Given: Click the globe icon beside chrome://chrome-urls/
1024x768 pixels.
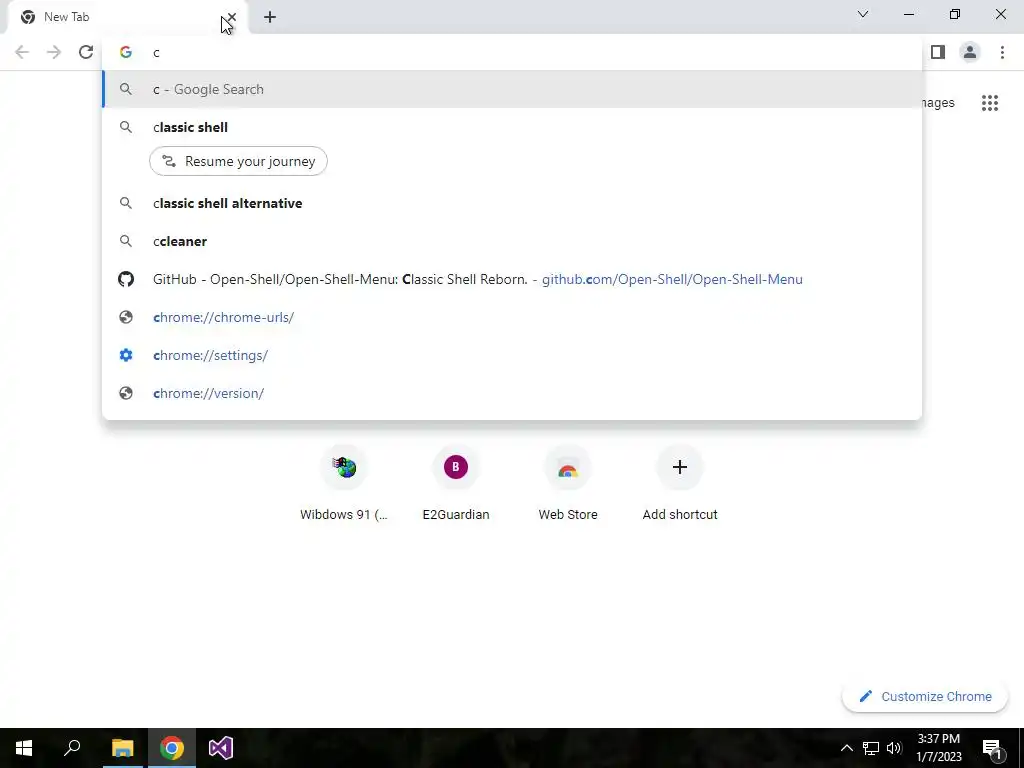Looking at the screenshot, I should pyautogui.click(x=126, y=317).
